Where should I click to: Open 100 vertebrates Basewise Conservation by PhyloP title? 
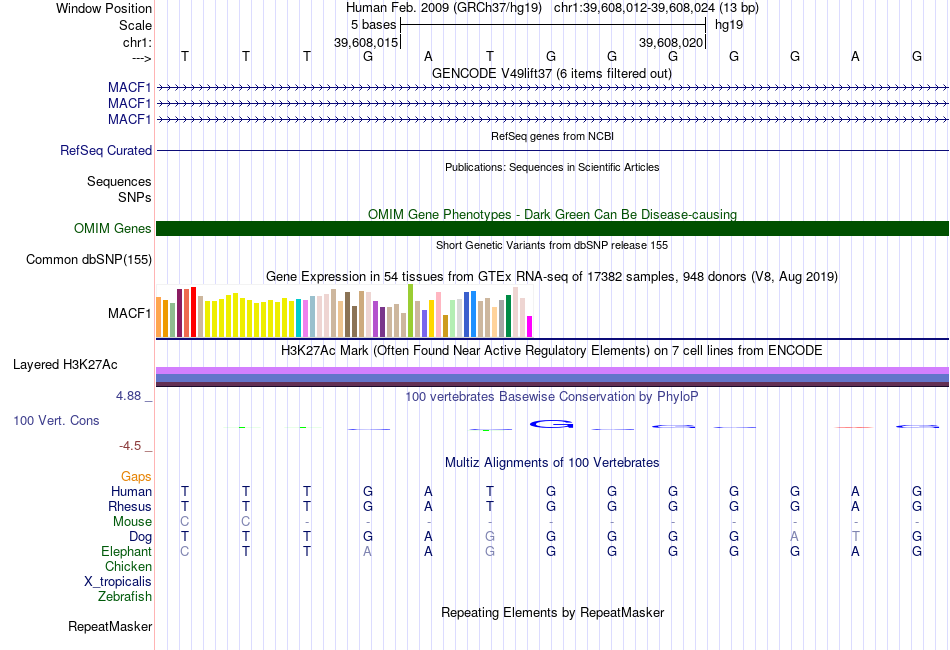click(552, 397)
